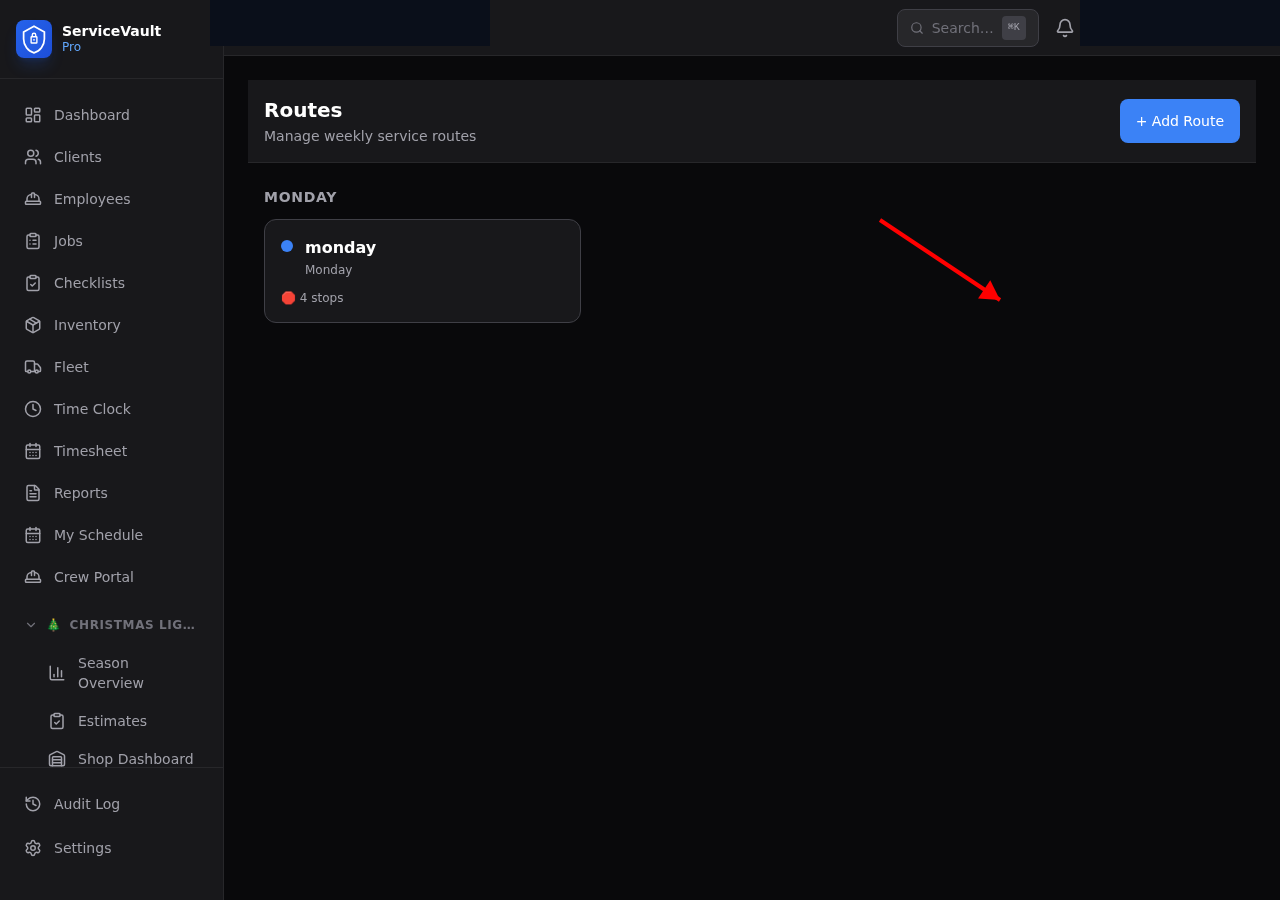The height and width of the screenshot is (900, 1280).
Task: Click the Season Overview chart icon
Action: tap(57, 673)
